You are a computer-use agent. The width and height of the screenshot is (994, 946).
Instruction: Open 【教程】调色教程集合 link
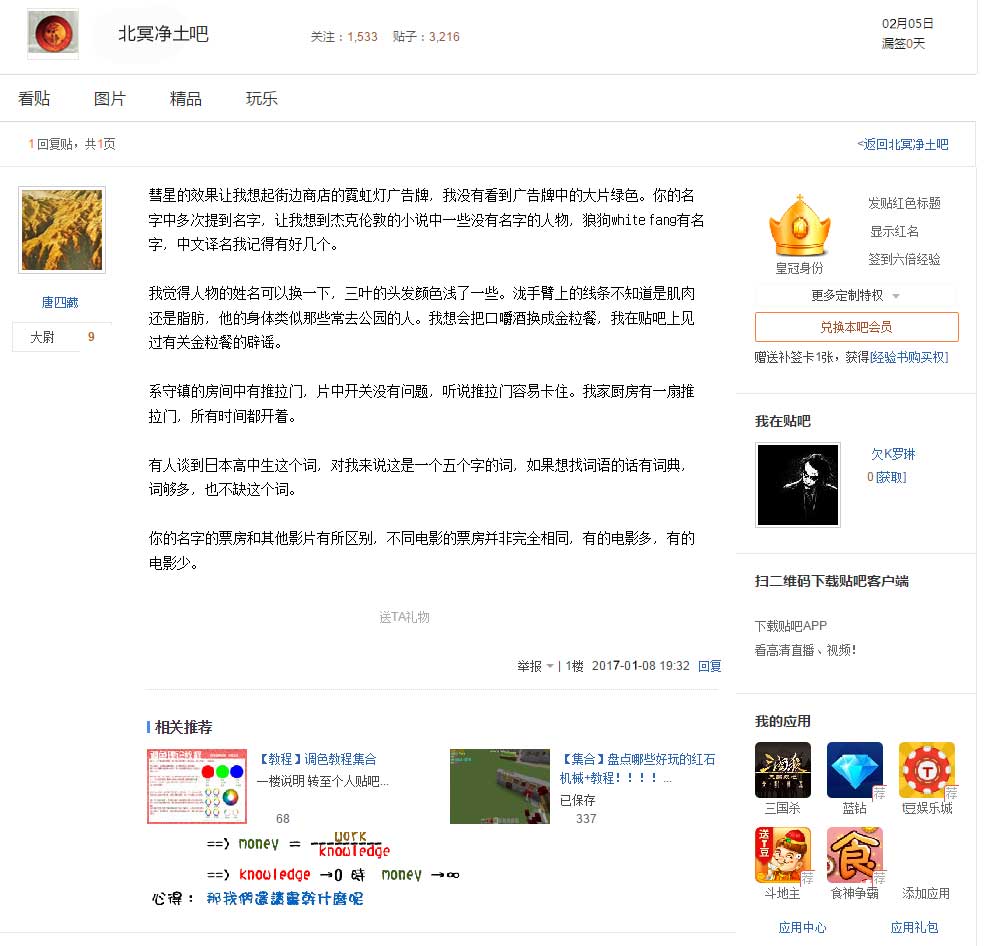[316, 759]
